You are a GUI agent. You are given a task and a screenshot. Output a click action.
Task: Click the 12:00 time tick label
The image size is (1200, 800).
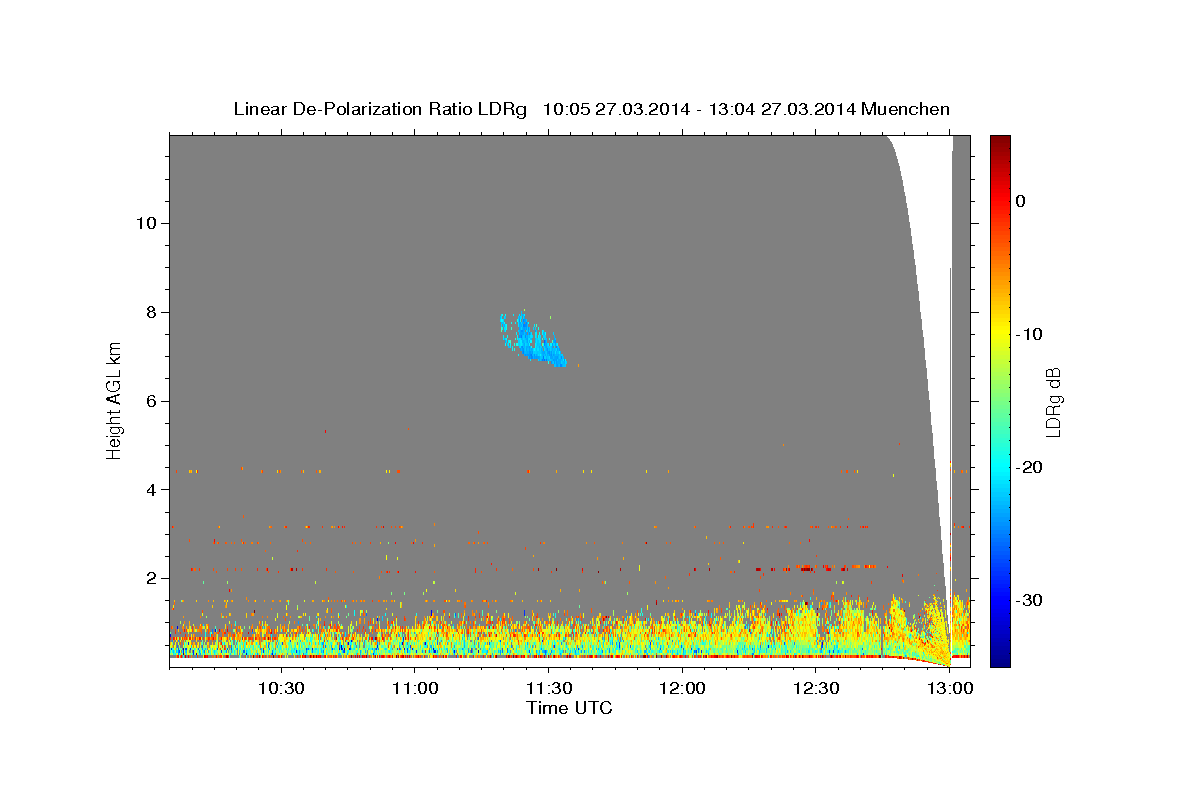pos(682,689)
